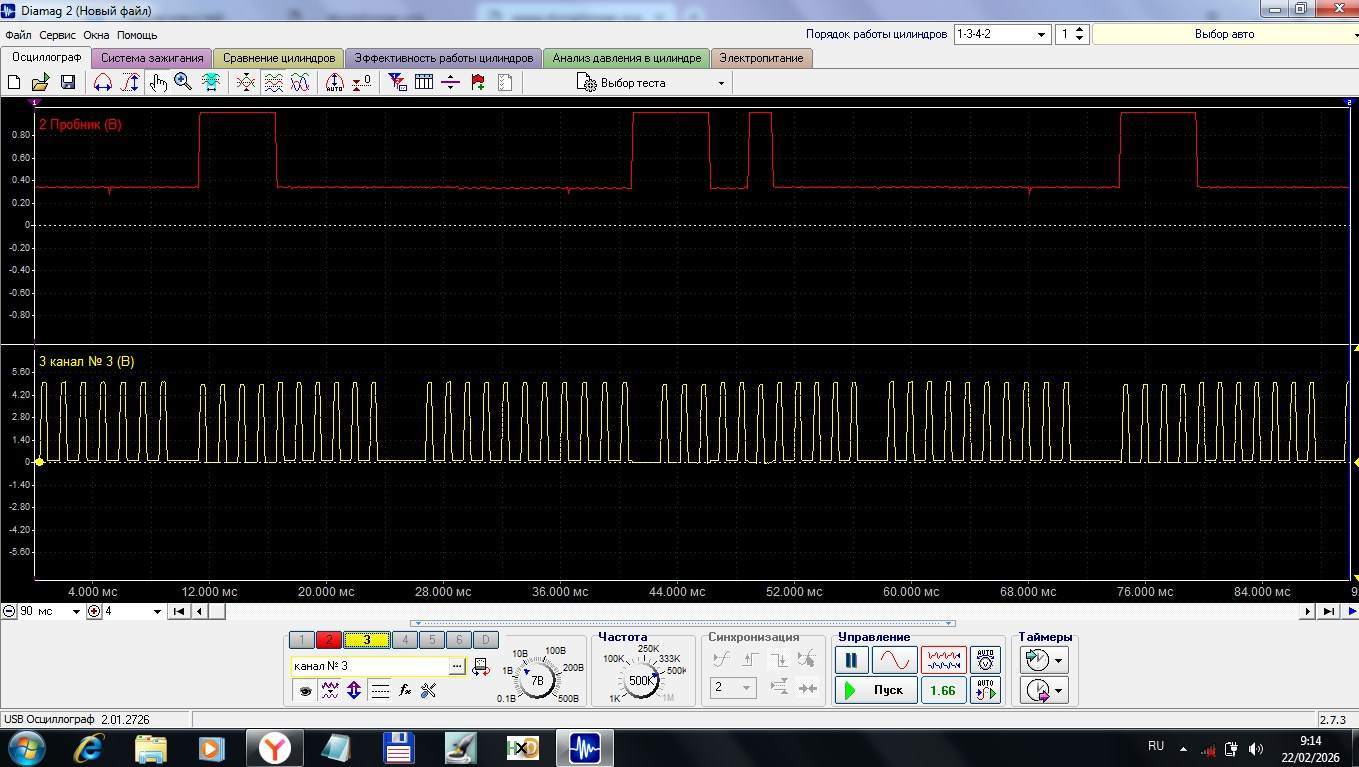This screenshot has width=1359, height=767.
Task: Open channel settings wrench icon
Action: [x=429, y=690]
